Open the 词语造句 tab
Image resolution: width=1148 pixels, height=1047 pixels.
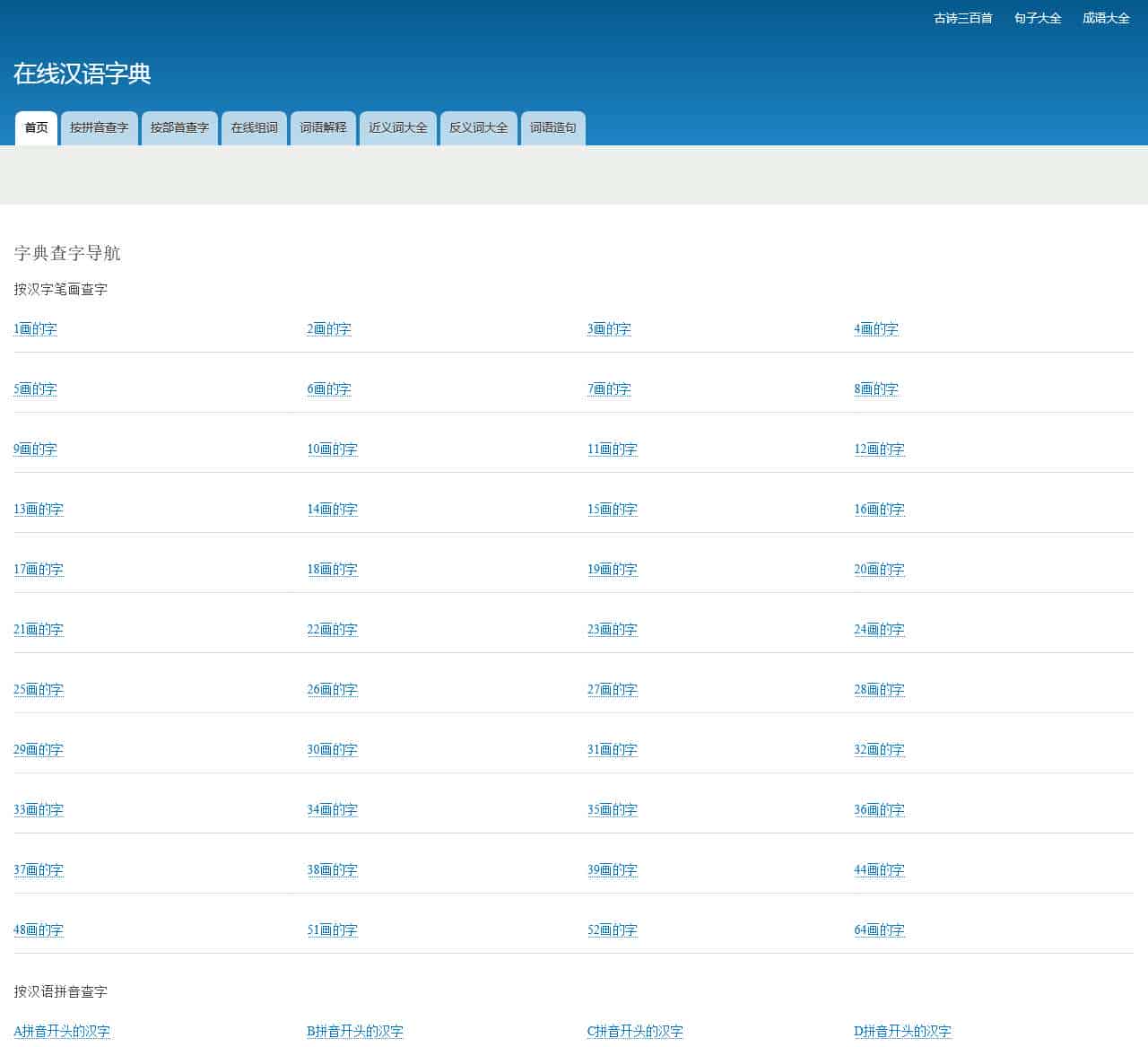[552, 128]
